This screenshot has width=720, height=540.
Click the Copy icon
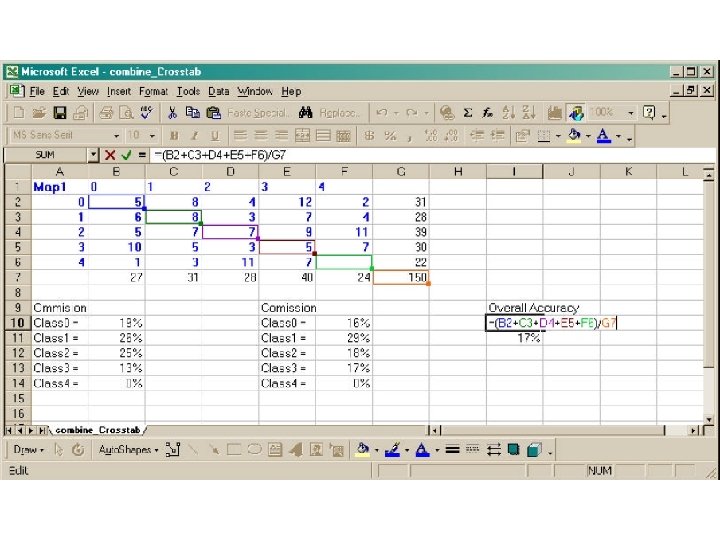(192, 112)
